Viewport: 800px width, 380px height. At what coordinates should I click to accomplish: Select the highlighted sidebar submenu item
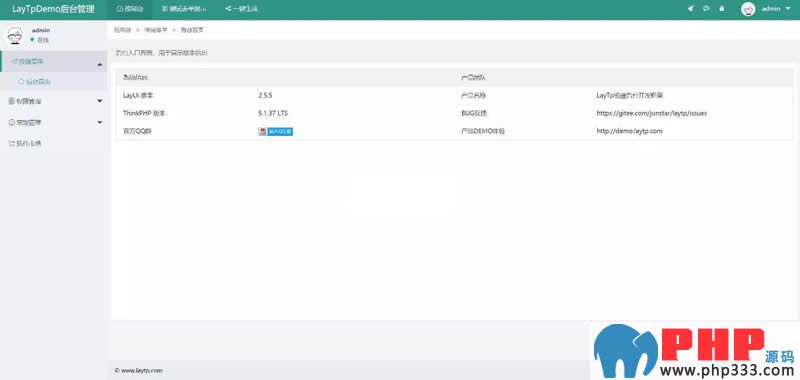coord(54,82)
